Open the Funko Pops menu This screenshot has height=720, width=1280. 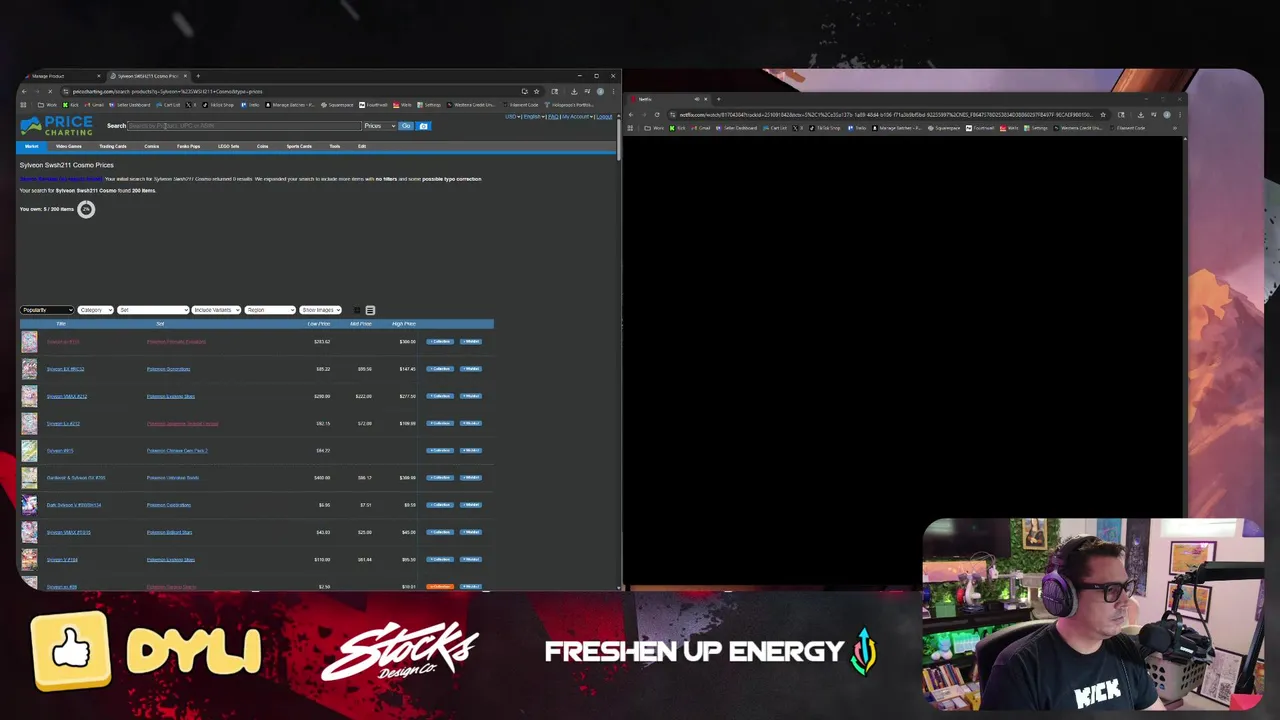pos(188,146)
